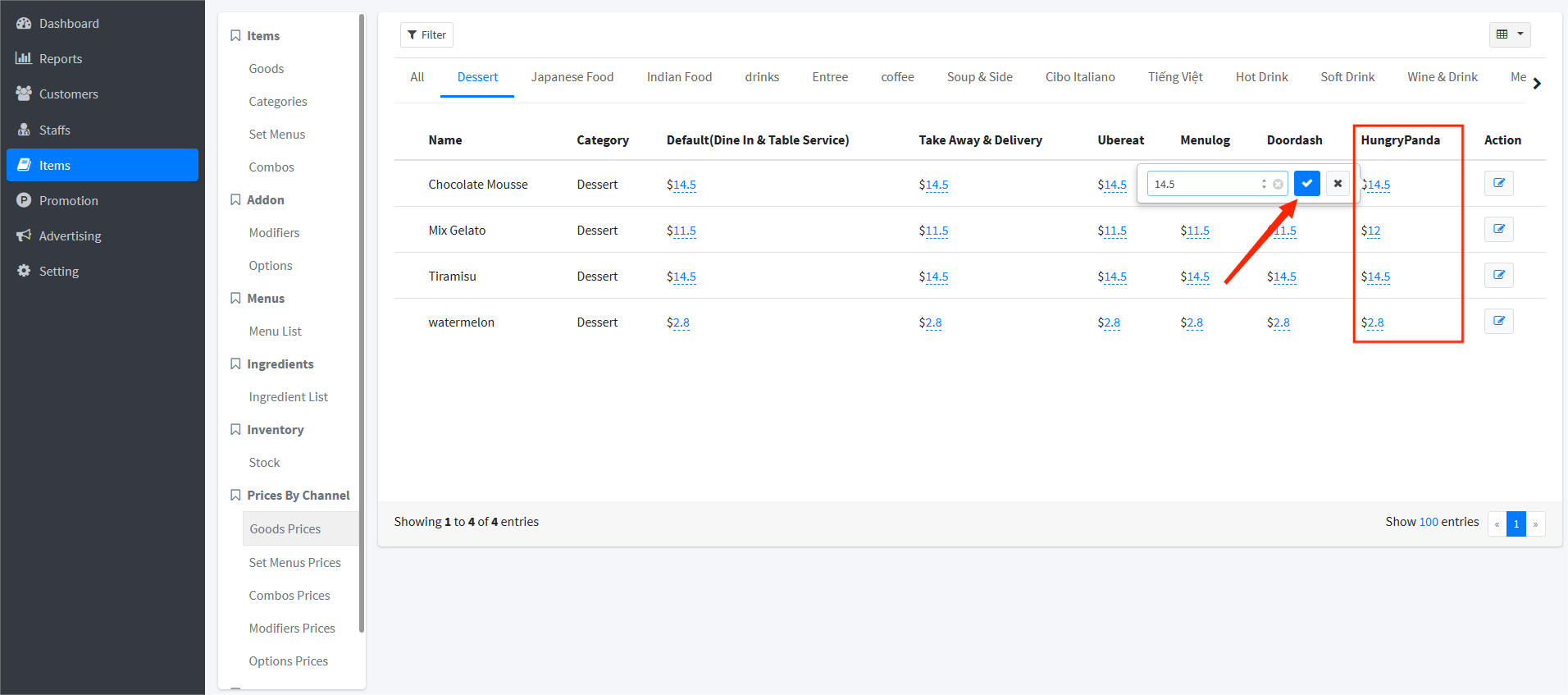1568x695 pixels.
Task: Switch to the Soup & Side tab
Action: click(x=979, y=77)
